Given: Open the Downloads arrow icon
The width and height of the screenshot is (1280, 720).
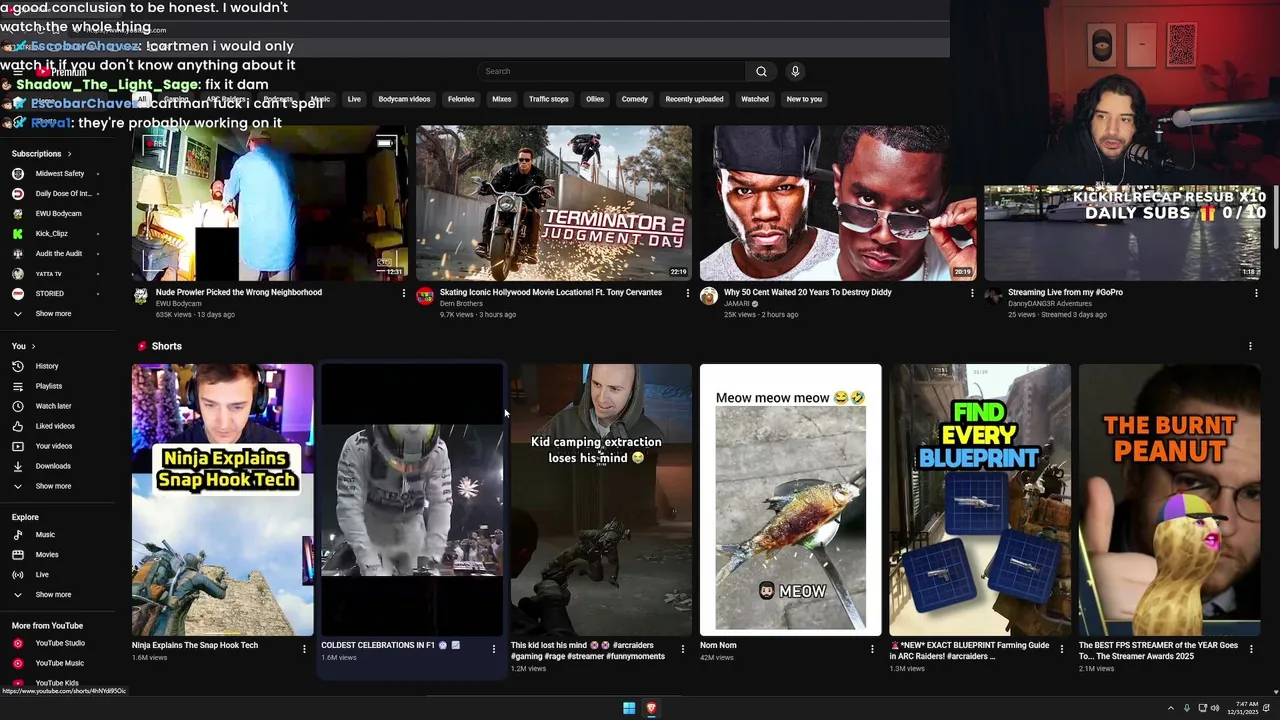Looking at the screenshot, I should coord(17,466).
